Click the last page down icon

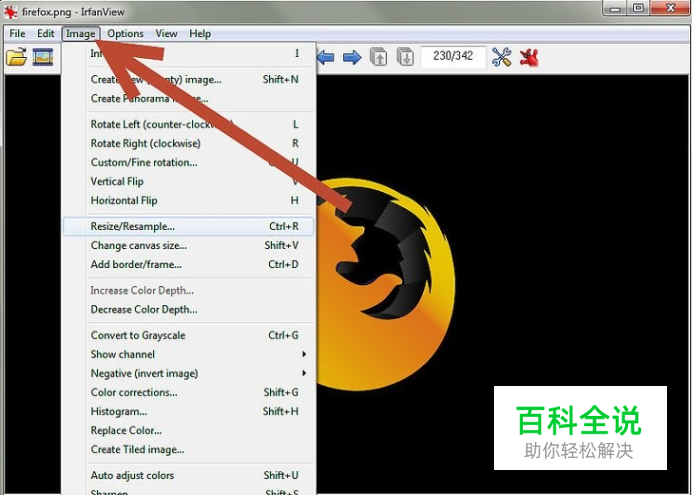405,57
